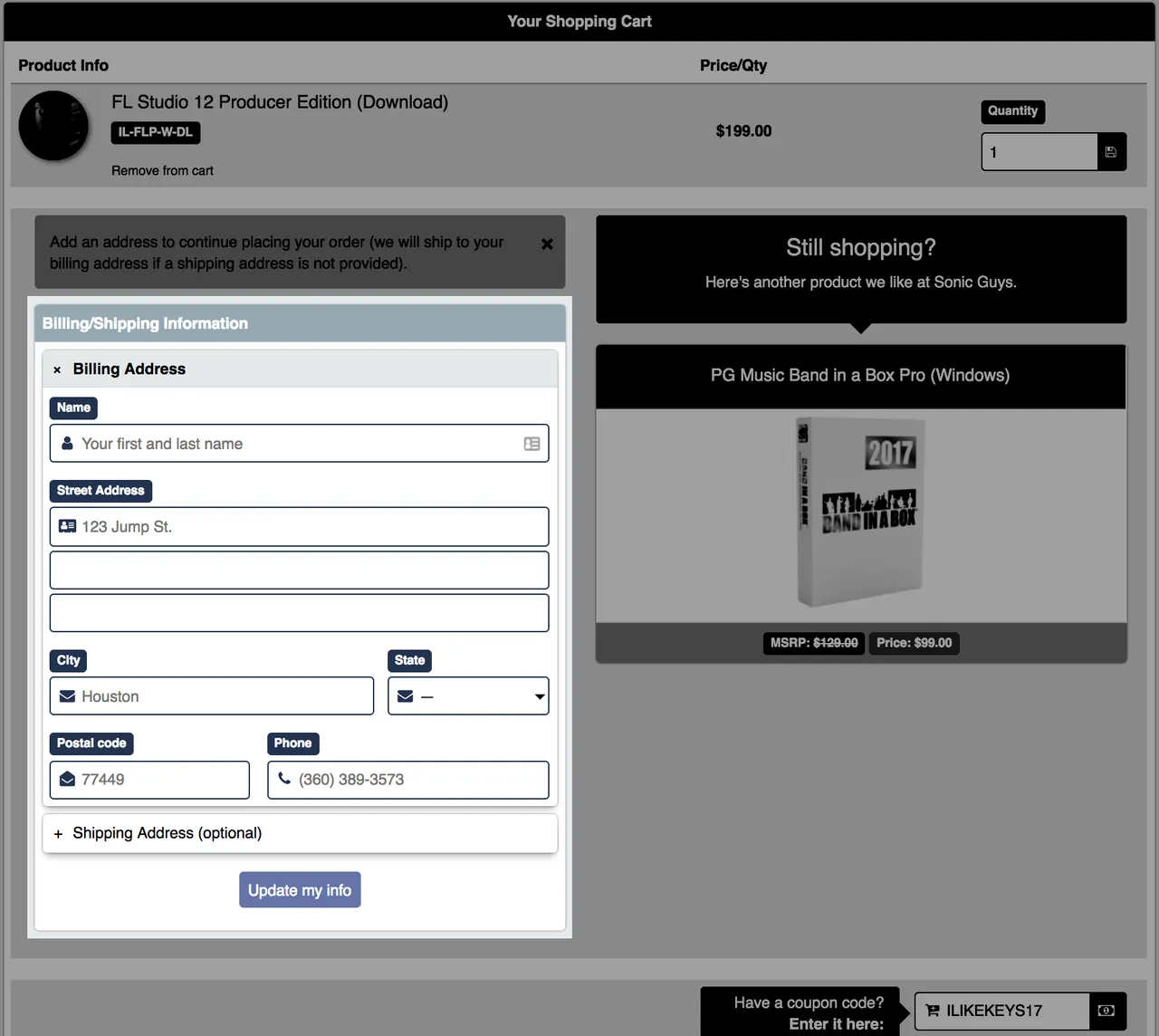Image resolution: width=1159 pixels, height=1036 pixels.
Task: Apply coupon with the money icon button
Action: click(x=1106, y=1011)
